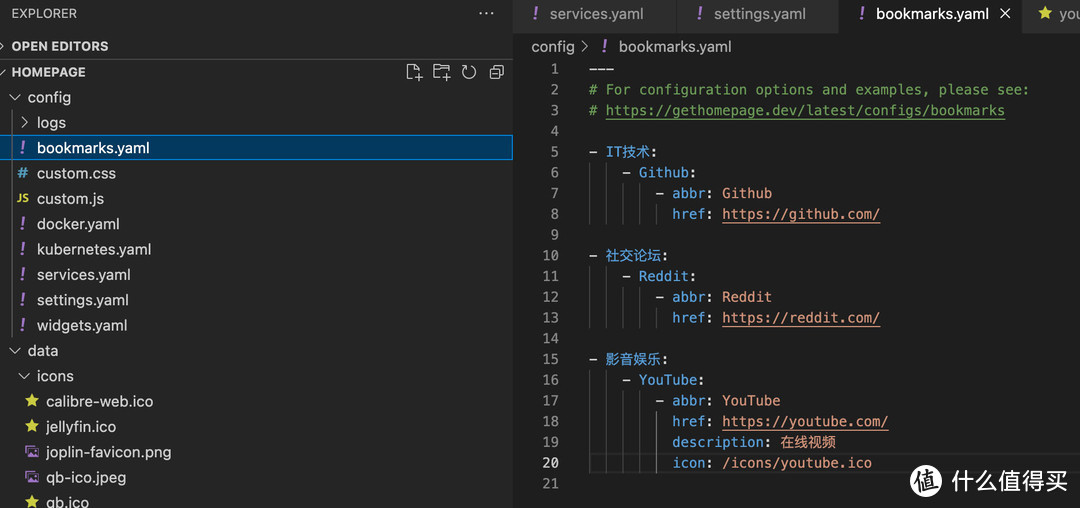Close the bookmarks.yaml editor tab
The height and width of the screenshot is (508, 1080).
tap(1005, 14)
